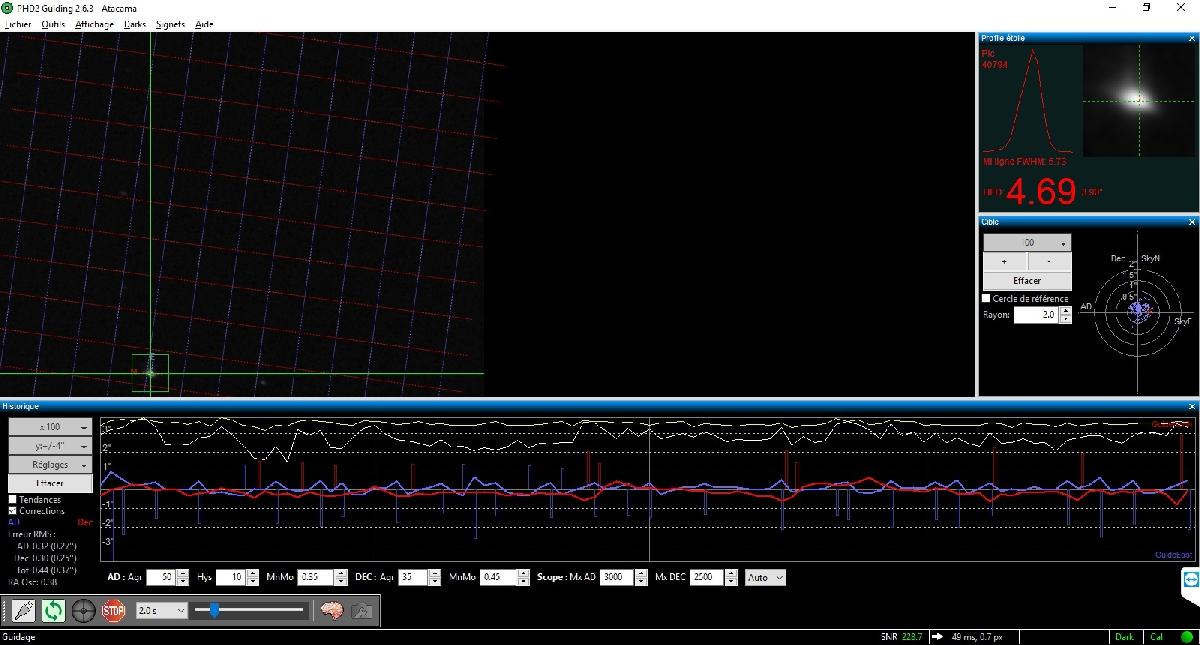1200x645 pixels.
Task: Open advanced settings brain icon
Action: coord(332,610)
